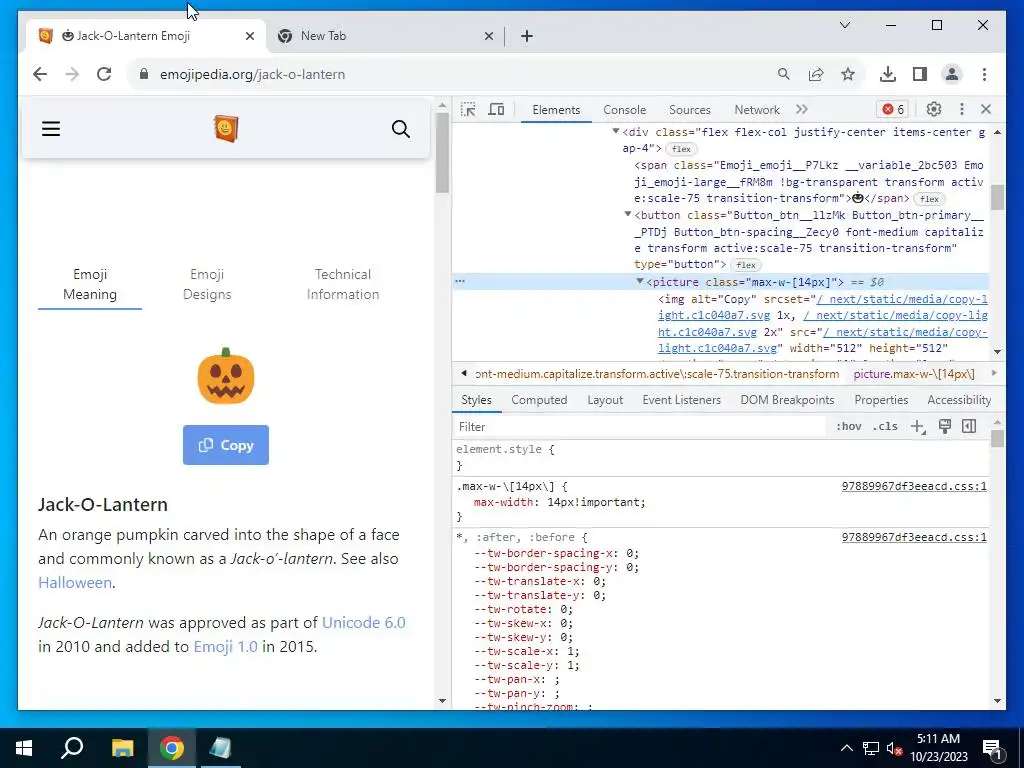Switch to the Console tab
This screenshot has width=1024, height=768.
coord(624,110)
